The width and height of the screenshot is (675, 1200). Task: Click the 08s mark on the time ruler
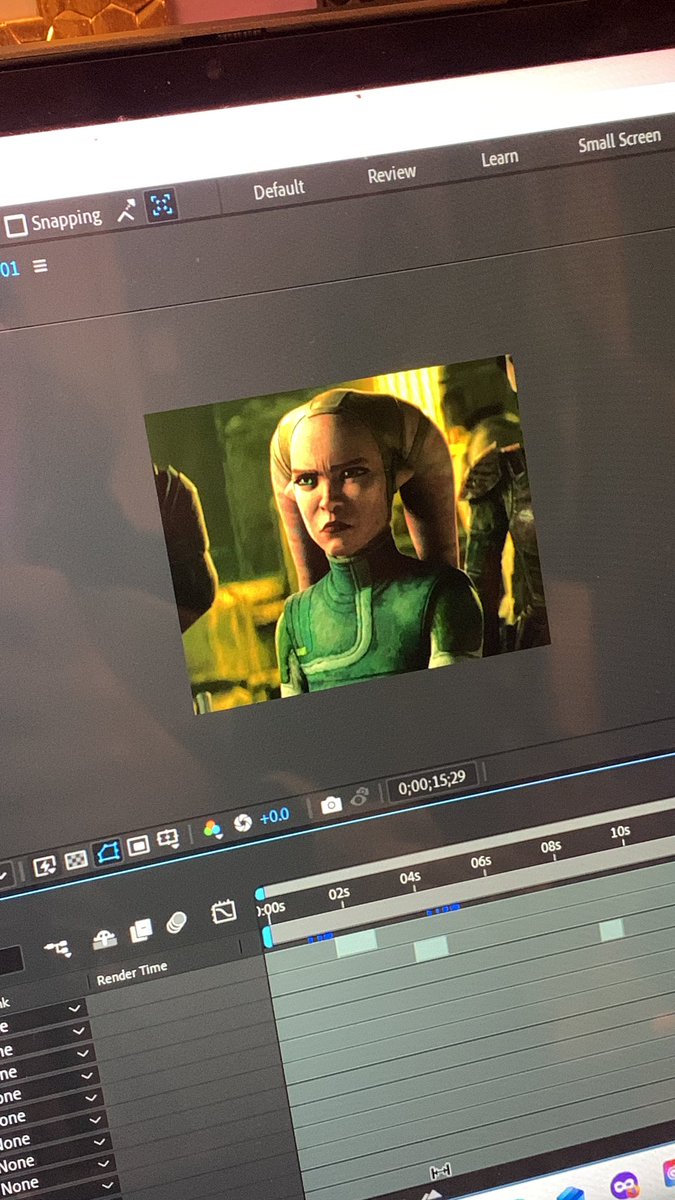tap(551, 846)
